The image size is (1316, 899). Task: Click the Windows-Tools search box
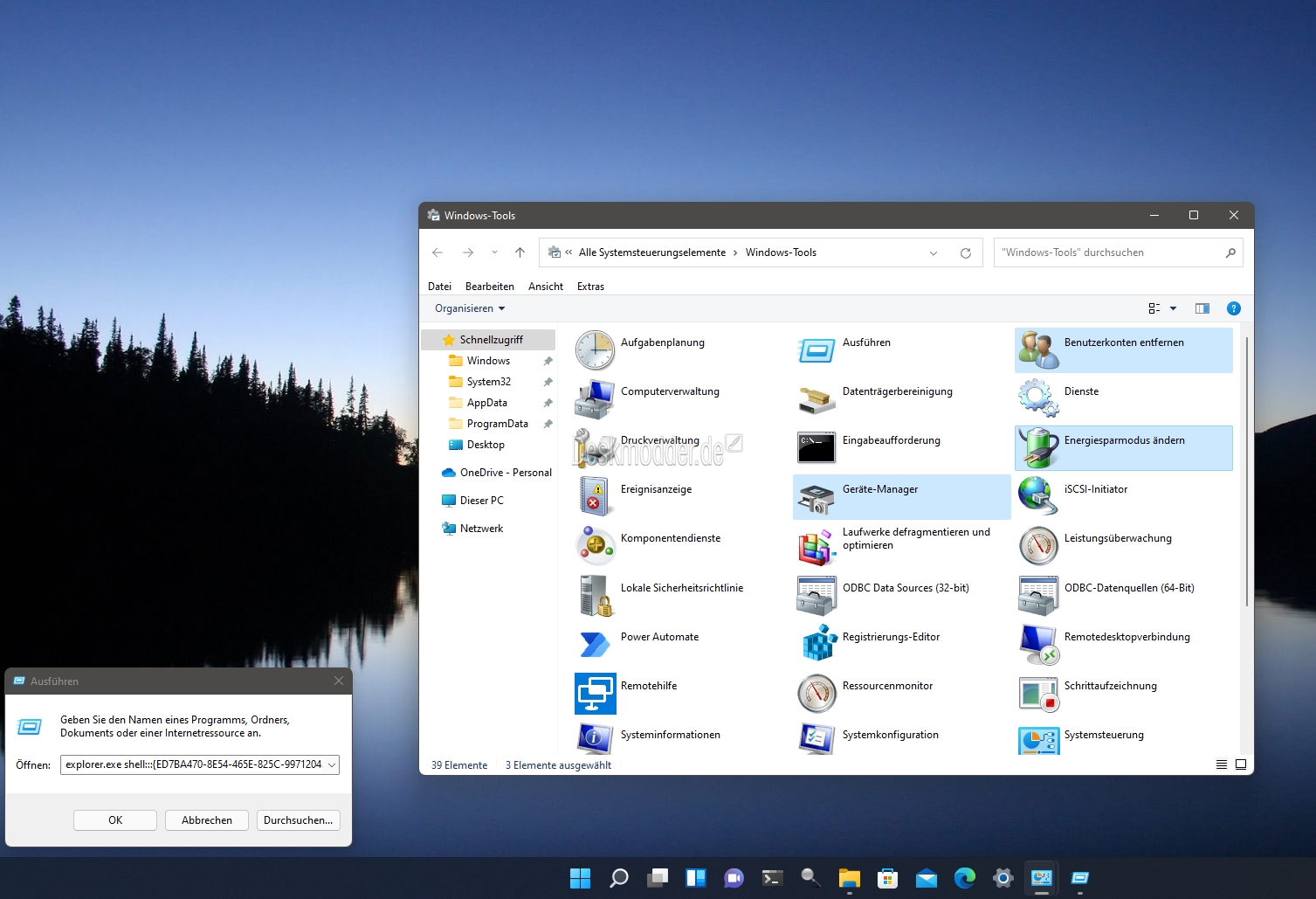point(1118,252)
